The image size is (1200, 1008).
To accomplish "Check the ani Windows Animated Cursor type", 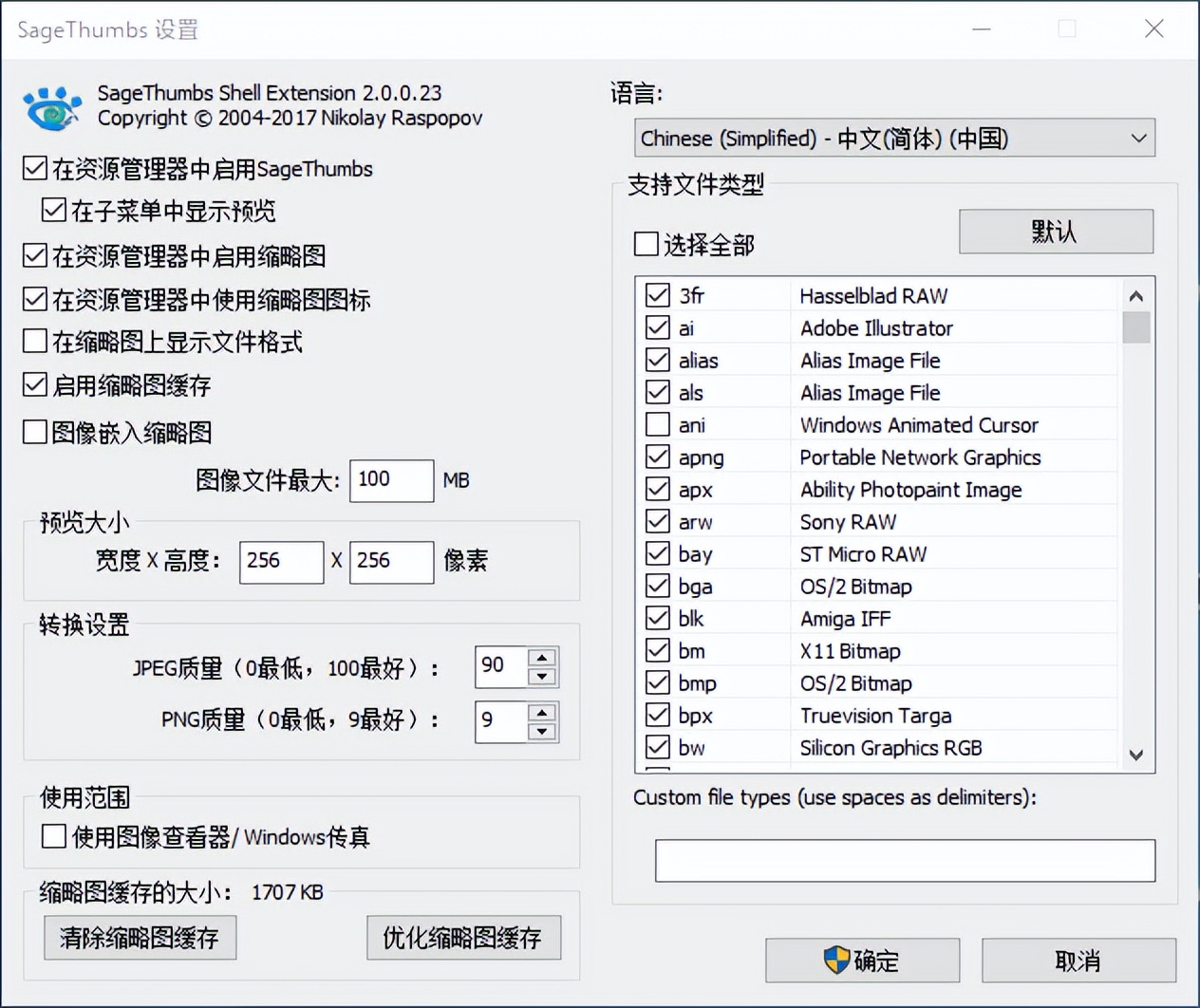I will (658, 424).
